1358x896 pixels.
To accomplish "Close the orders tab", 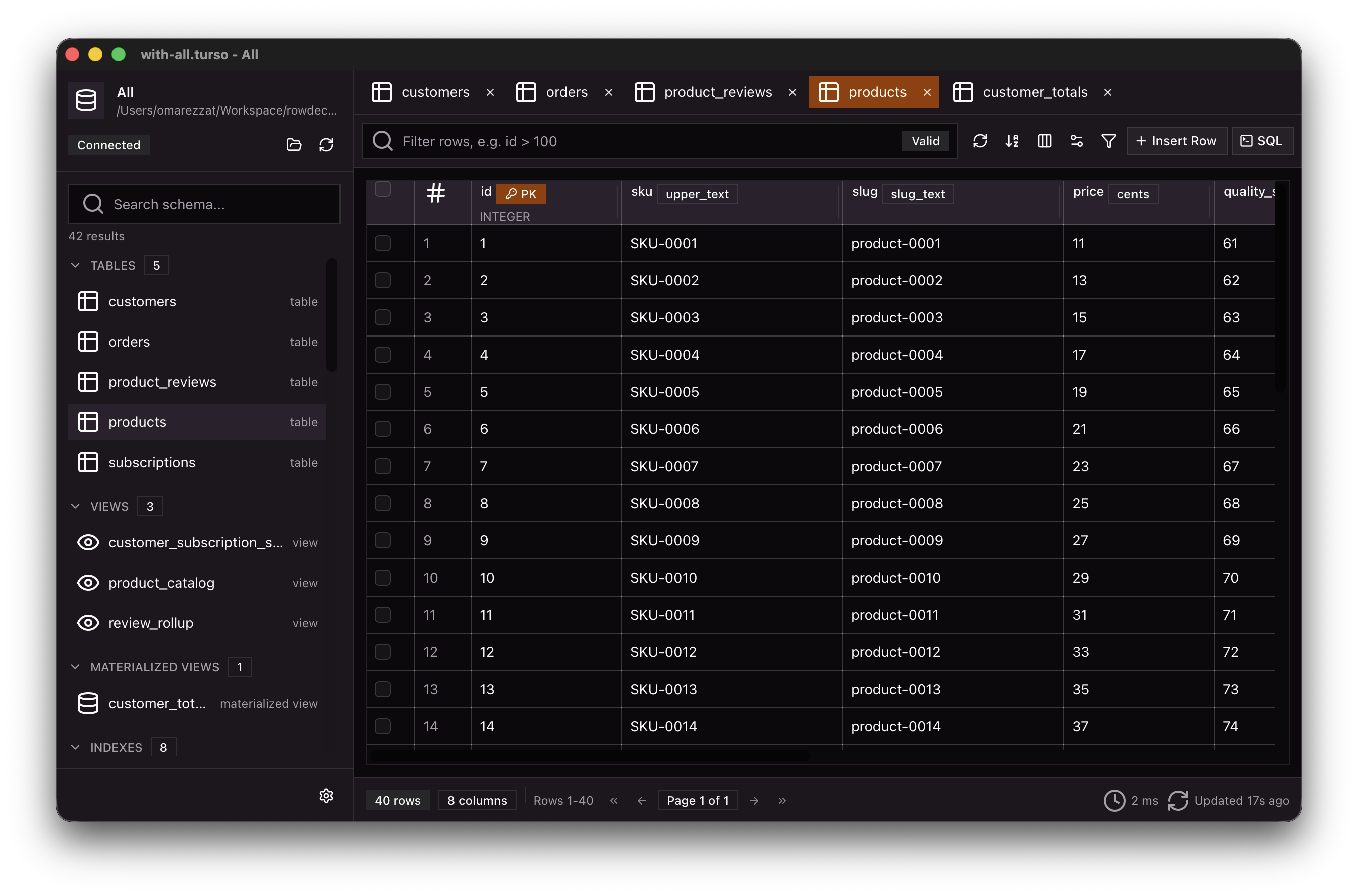I will (x=609, y=92).
